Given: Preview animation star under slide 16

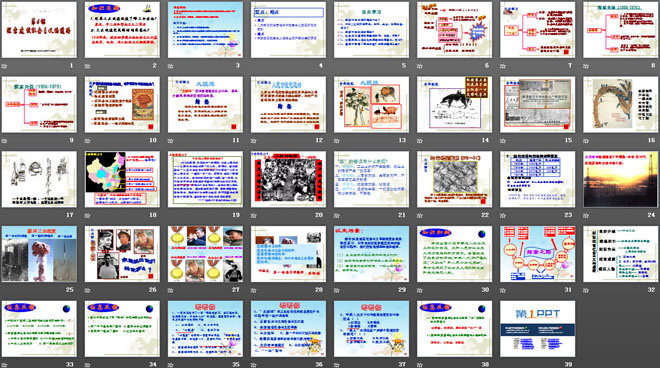Looking at the screenshot, I should point(586,141).
